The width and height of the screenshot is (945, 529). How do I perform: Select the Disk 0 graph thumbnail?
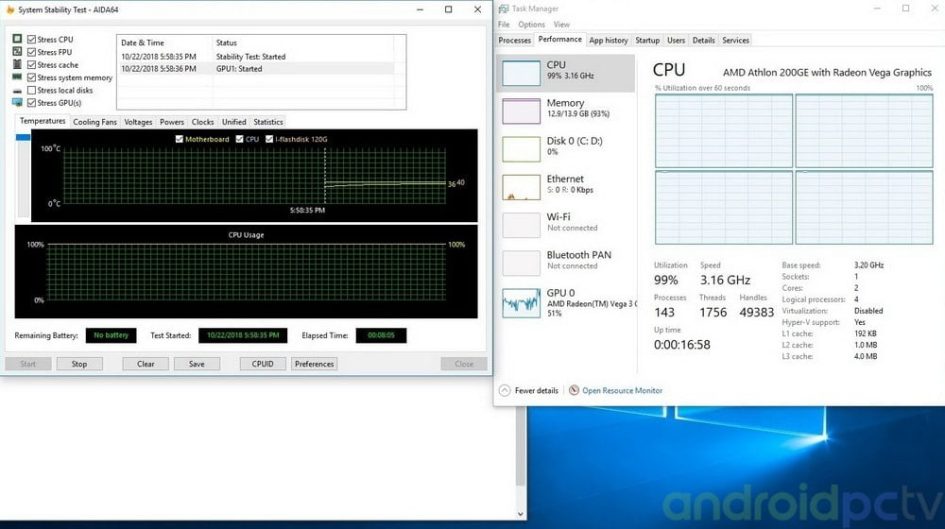pyautogui.click(x=521, y=148)
